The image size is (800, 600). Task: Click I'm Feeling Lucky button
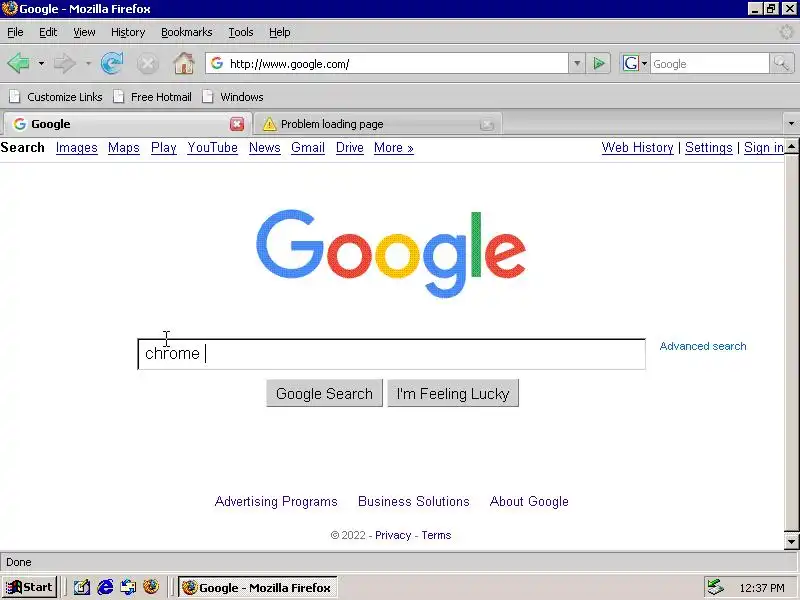tap(453, 393)
